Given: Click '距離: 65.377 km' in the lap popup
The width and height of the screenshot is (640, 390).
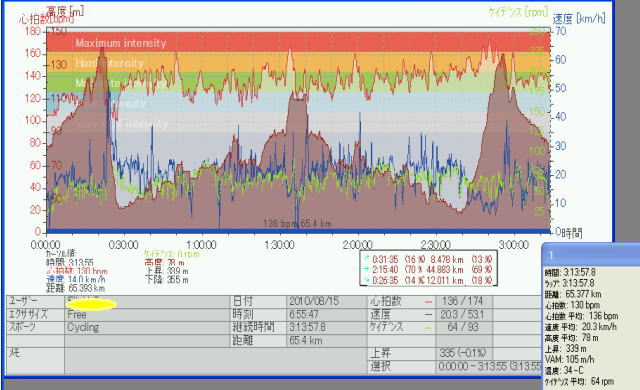Looking at the screenshot, I should point(573,294).
